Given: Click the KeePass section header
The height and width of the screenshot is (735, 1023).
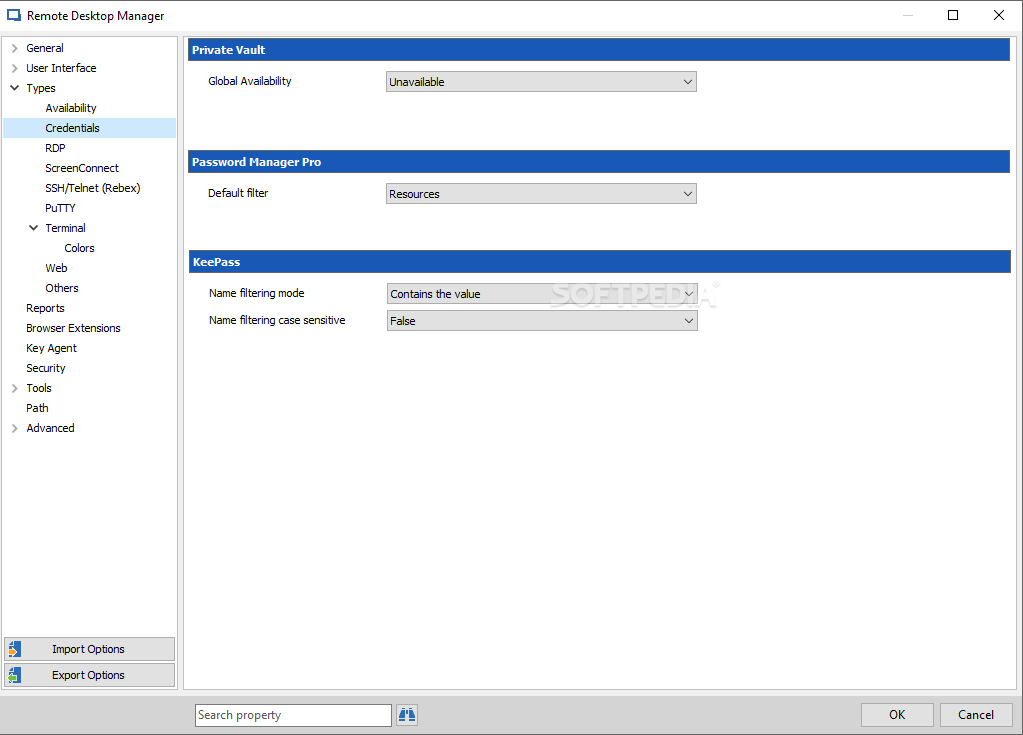Looking at the screenshot, I should click(x=600, y=262).
